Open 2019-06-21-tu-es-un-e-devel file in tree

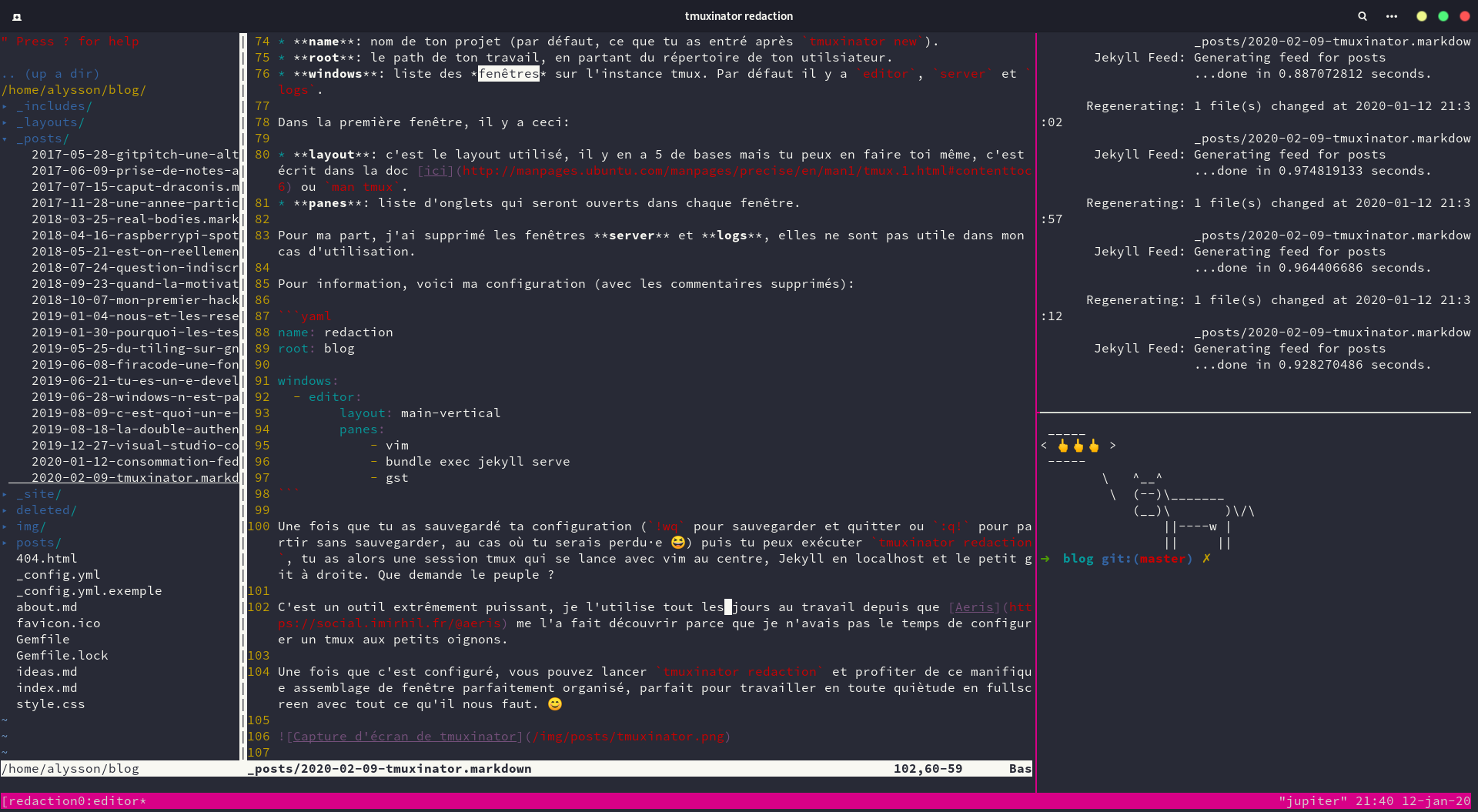point(135,381)
